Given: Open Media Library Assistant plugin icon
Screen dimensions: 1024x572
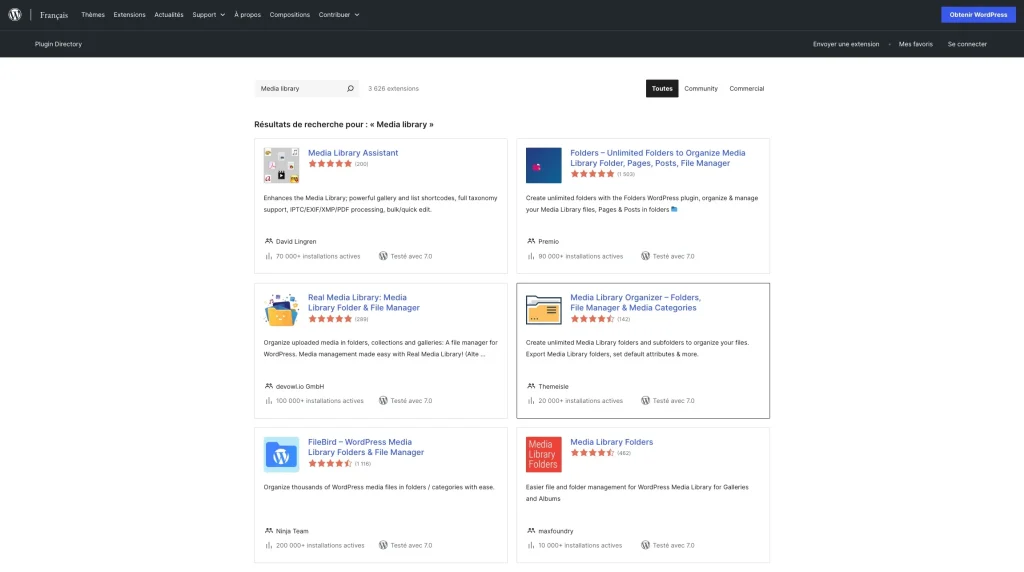Looking at the screenshot, I should pyautogui.click(x=281, y=165).
